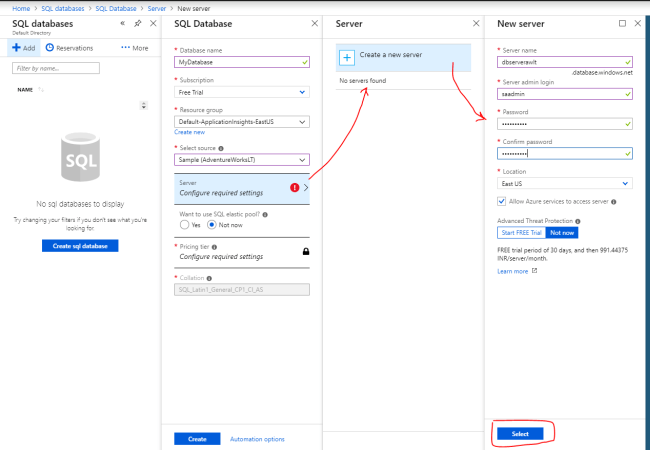This screenshot has height=450, width=650.
Task: Click the Confirm password green checkmark
Action: point(628,154)
